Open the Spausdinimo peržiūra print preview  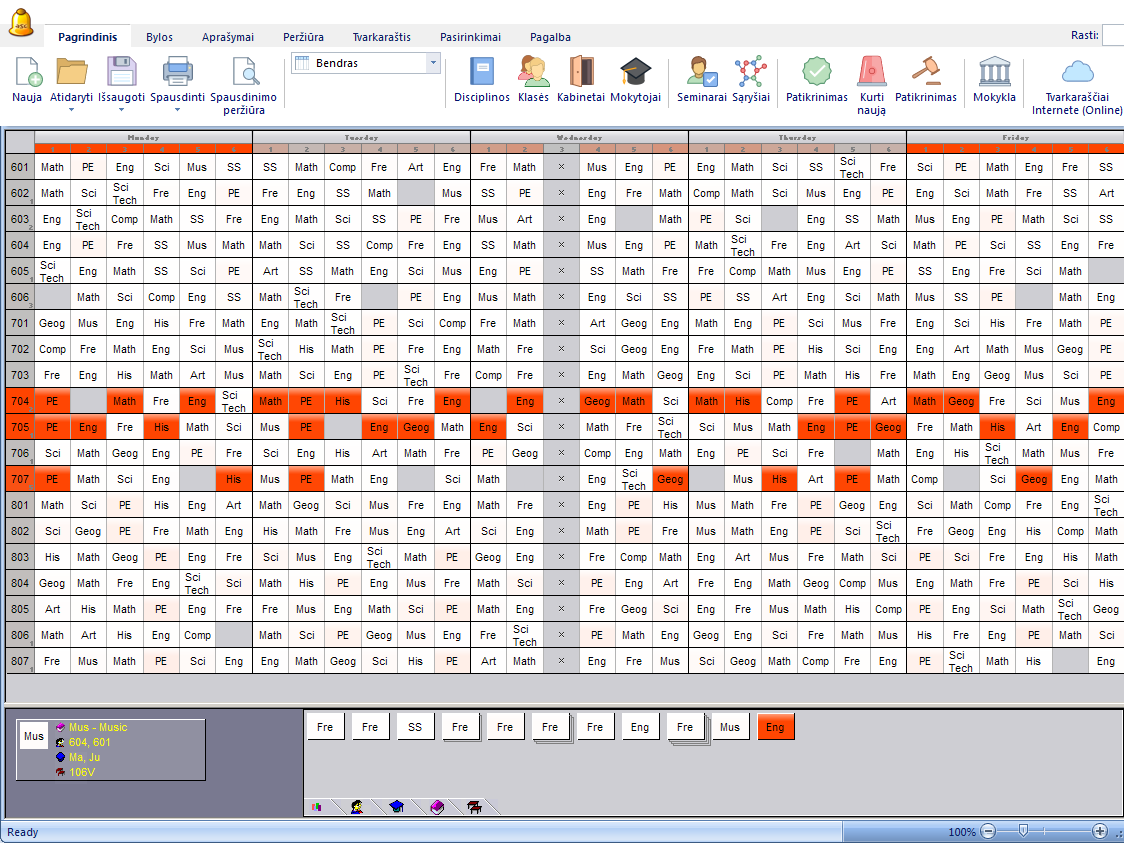click(x=244, y=73)
